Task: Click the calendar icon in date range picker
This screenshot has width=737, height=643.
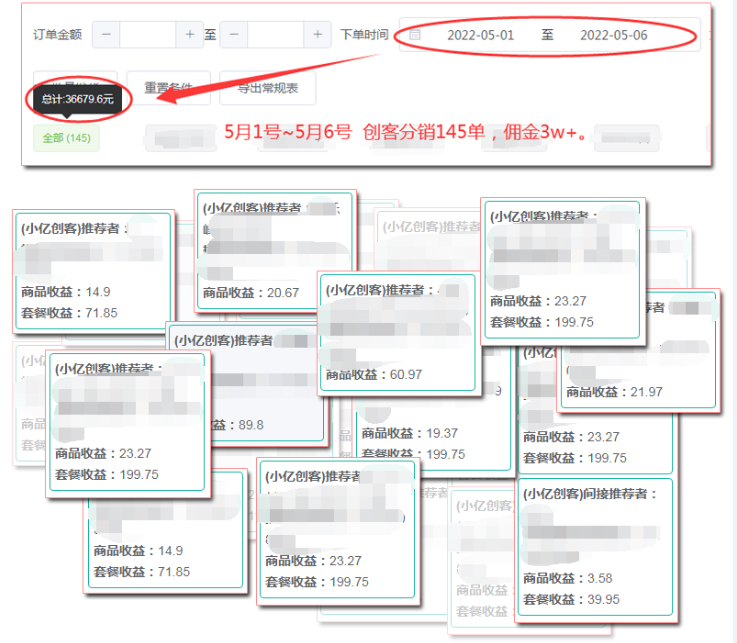Action: point(415,35)
